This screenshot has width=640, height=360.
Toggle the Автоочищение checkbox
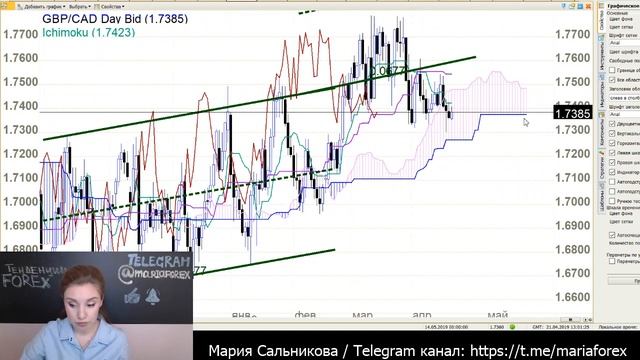click(612, 235)
